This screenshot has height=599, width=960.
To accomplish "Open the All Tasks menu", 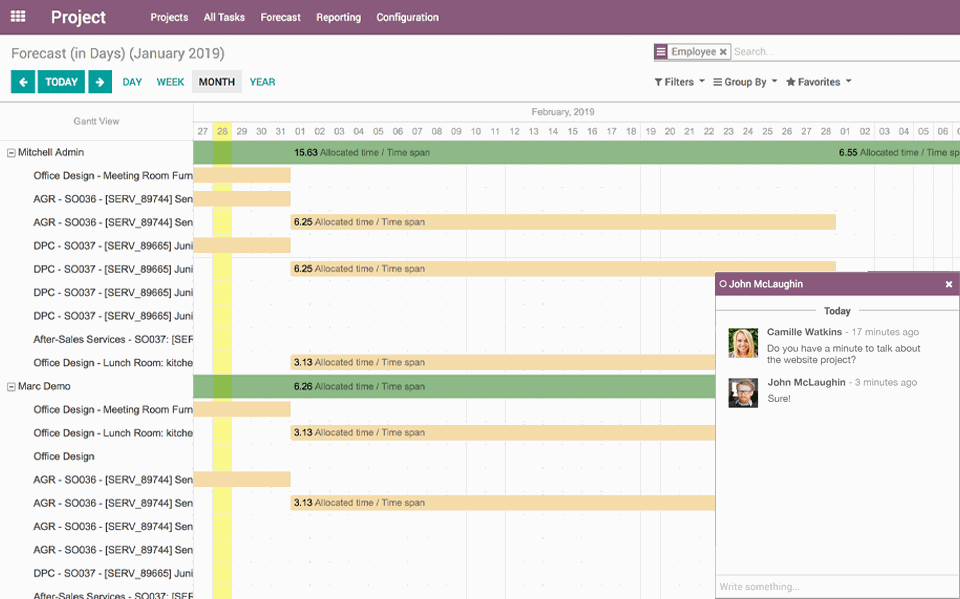I will [224, 17].
